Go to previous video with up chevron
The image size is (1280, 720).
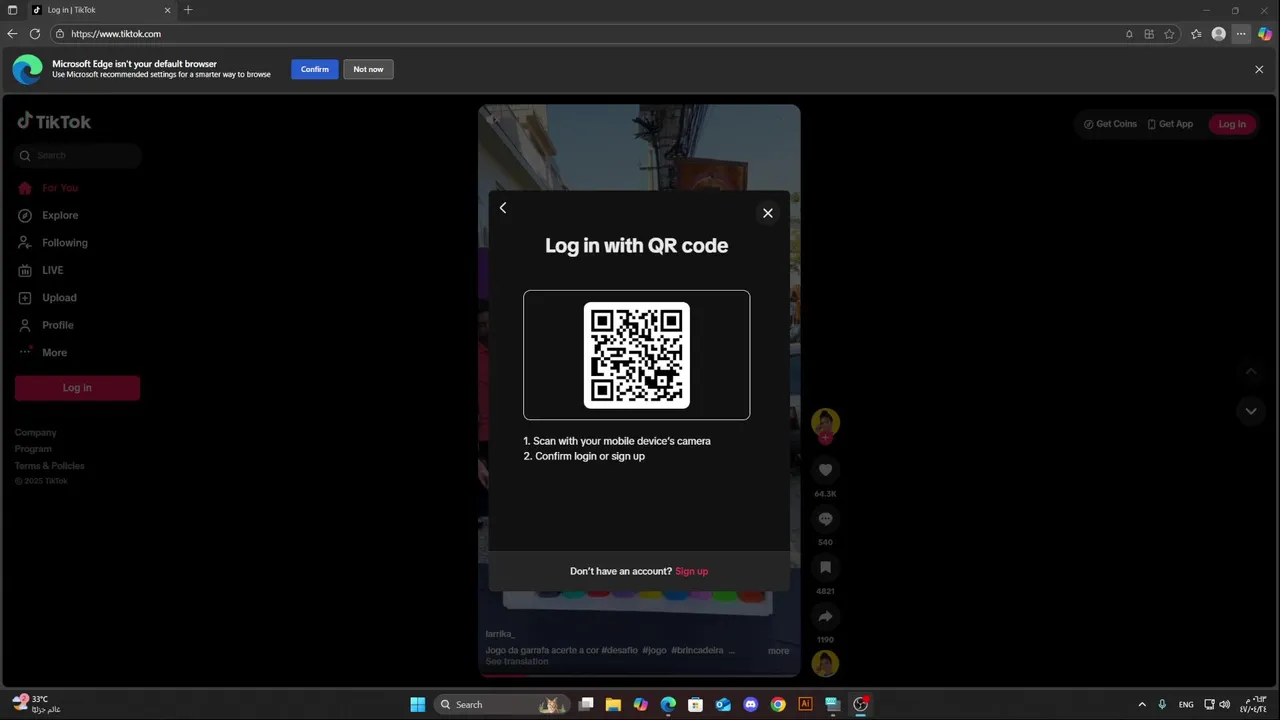tap(1250, 372)
